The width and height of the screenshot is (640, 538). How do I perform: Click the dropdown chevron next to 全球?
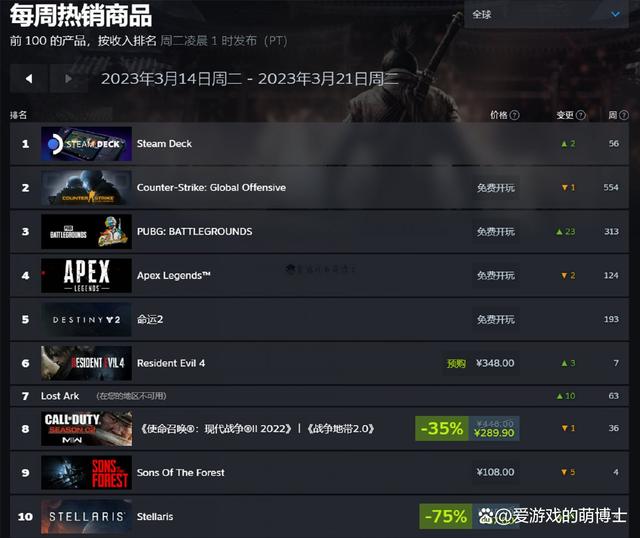615,14
